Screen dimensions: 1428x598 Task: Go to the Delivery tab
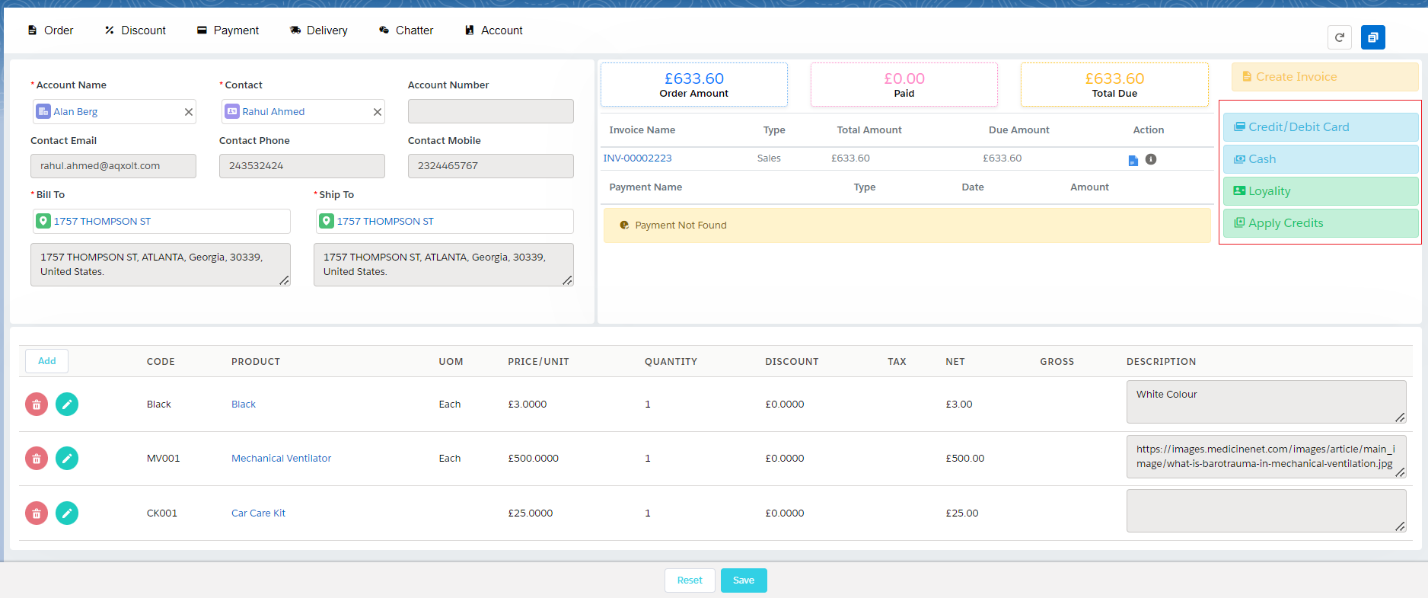(318, 30)
